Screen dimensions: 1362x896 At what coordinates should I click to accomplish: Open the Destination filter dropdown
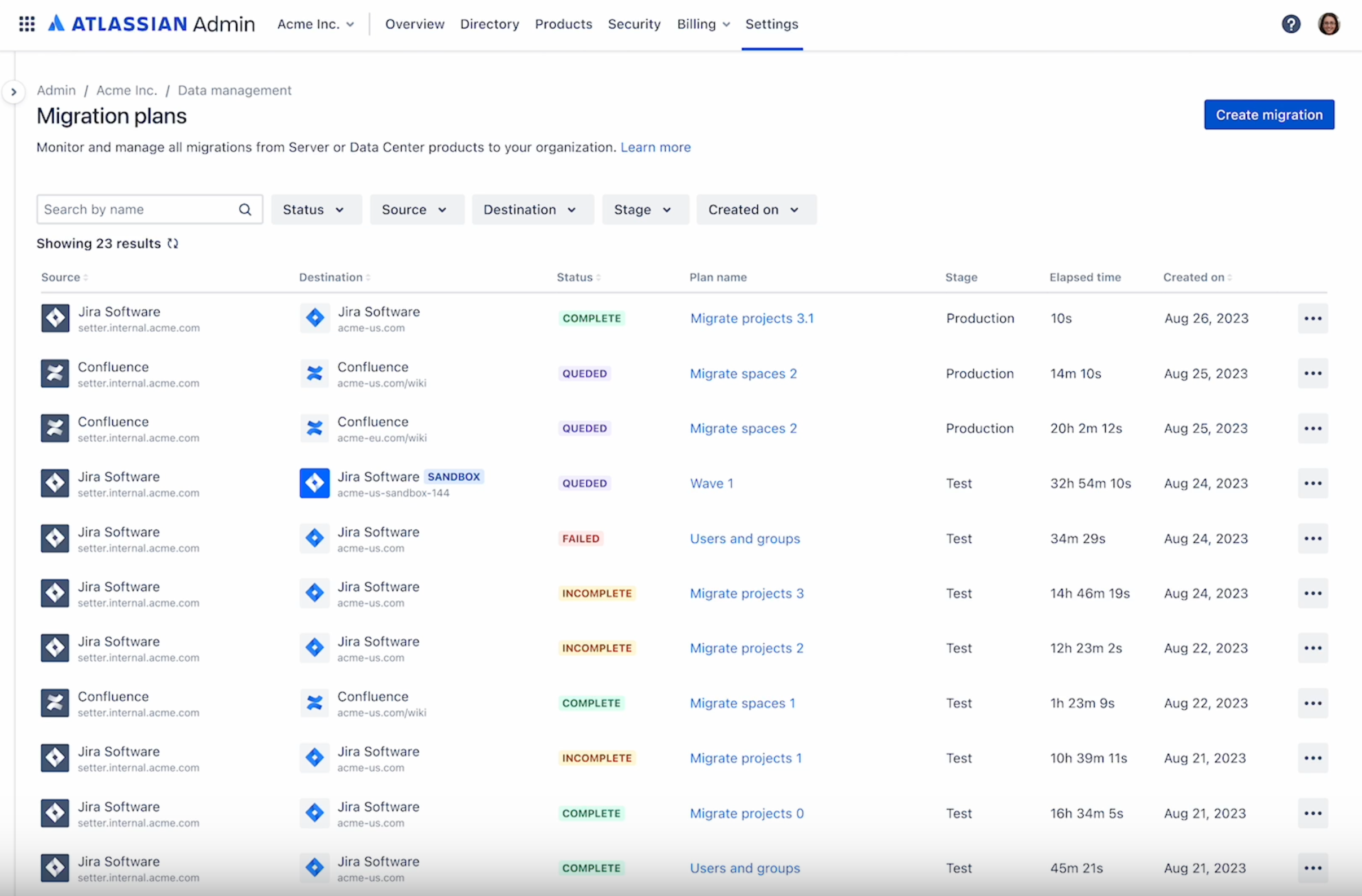pyautogui.click(x=531, y=209)
